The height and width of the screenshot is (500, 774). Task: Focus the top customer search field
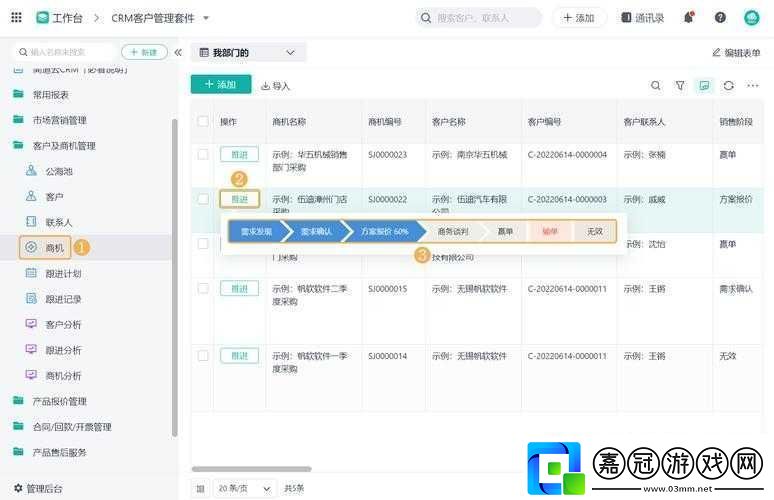tap(478, 18)
